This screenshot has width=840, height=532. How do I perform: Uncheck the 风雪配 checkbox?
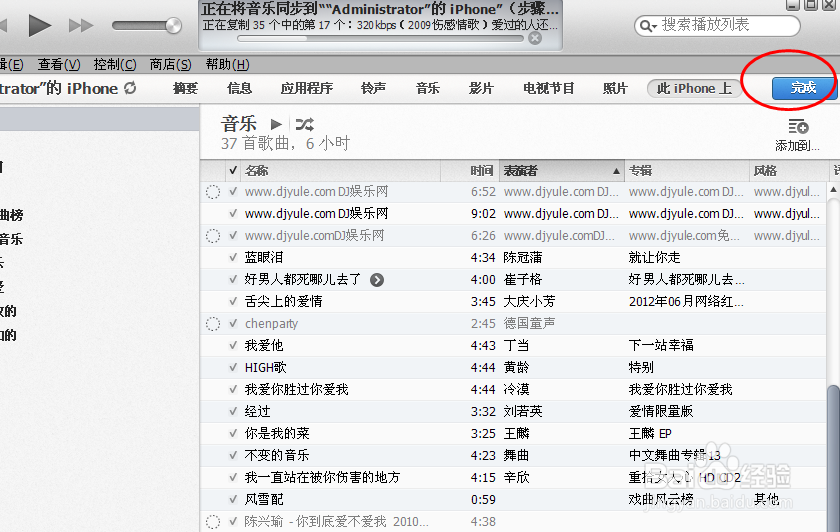click(x=233, y=499)
